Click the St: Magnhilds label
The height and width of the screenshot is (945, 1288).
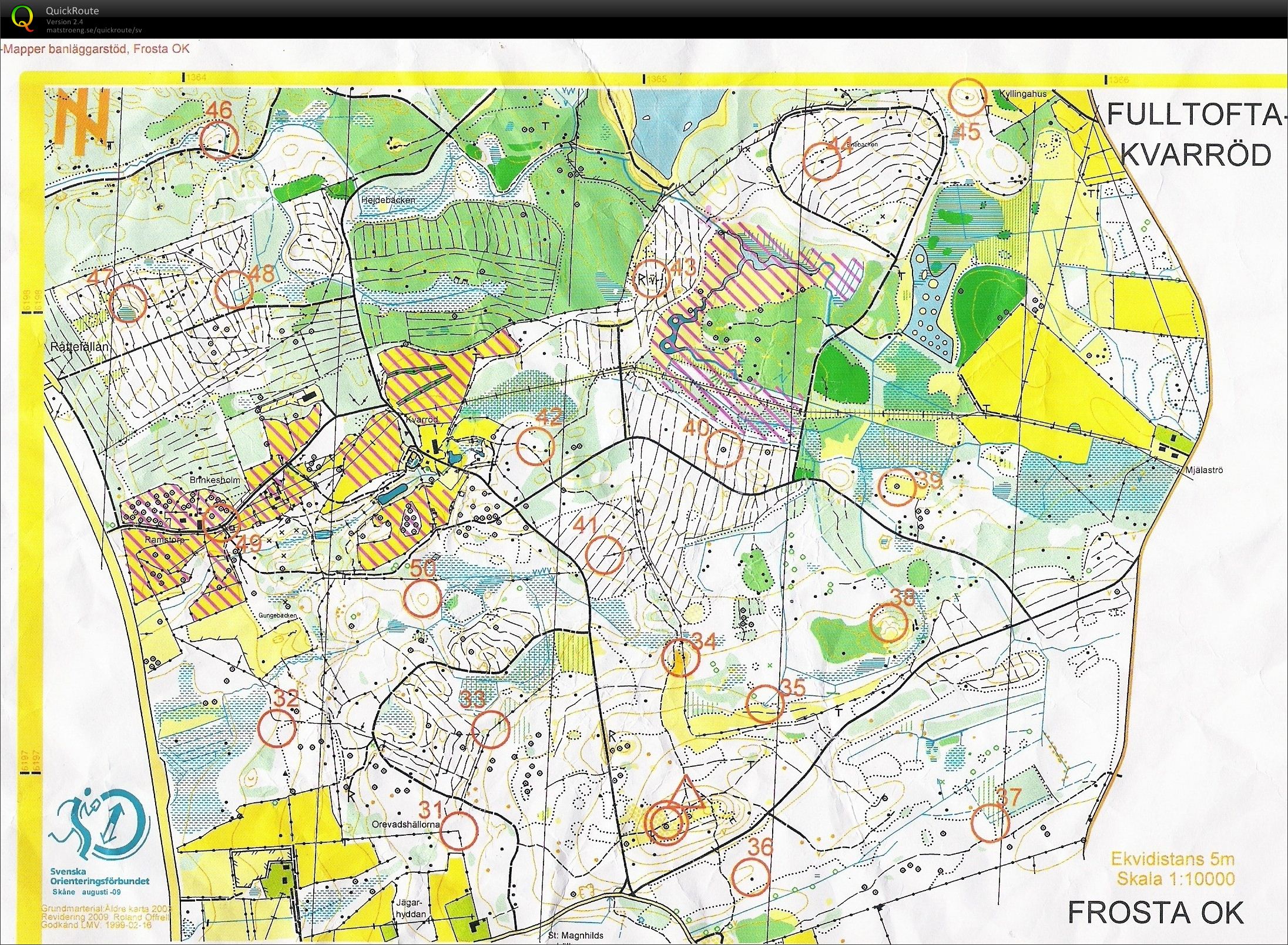[x=576, y=936]
